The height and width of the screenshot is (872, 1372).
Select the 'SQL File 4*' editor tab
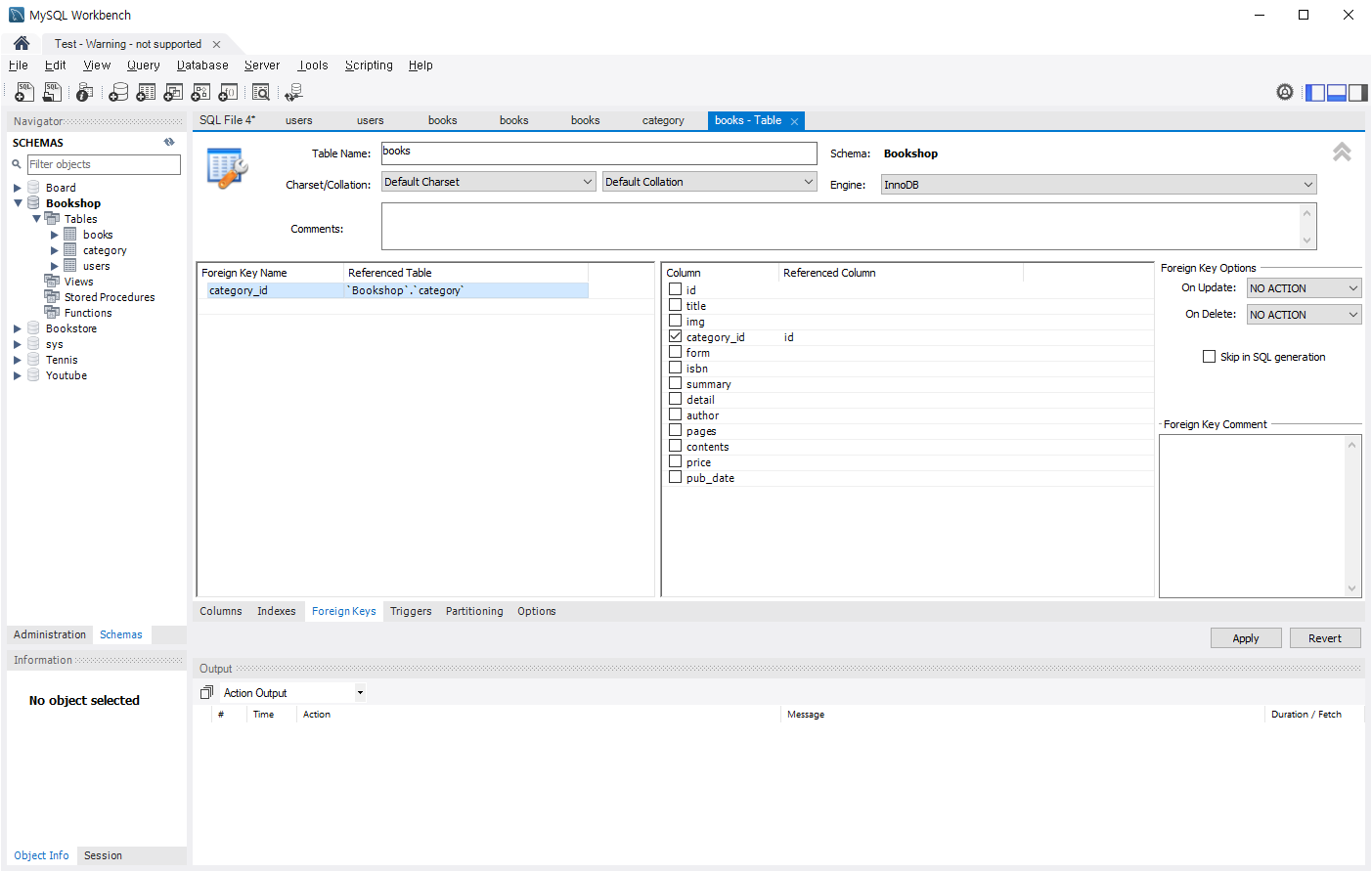[227, 120]
